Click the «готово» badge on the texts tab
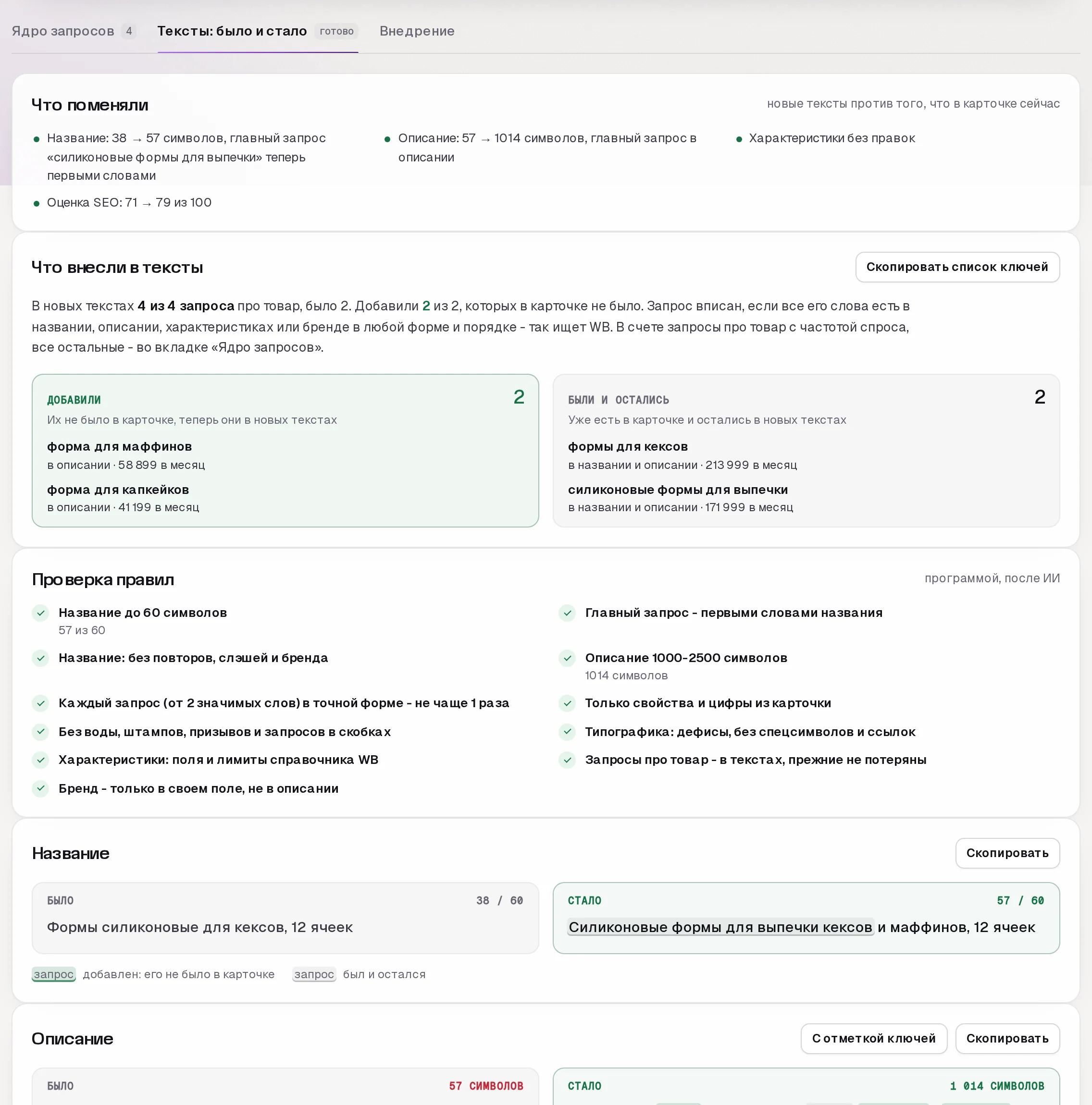 click(336, 31)
